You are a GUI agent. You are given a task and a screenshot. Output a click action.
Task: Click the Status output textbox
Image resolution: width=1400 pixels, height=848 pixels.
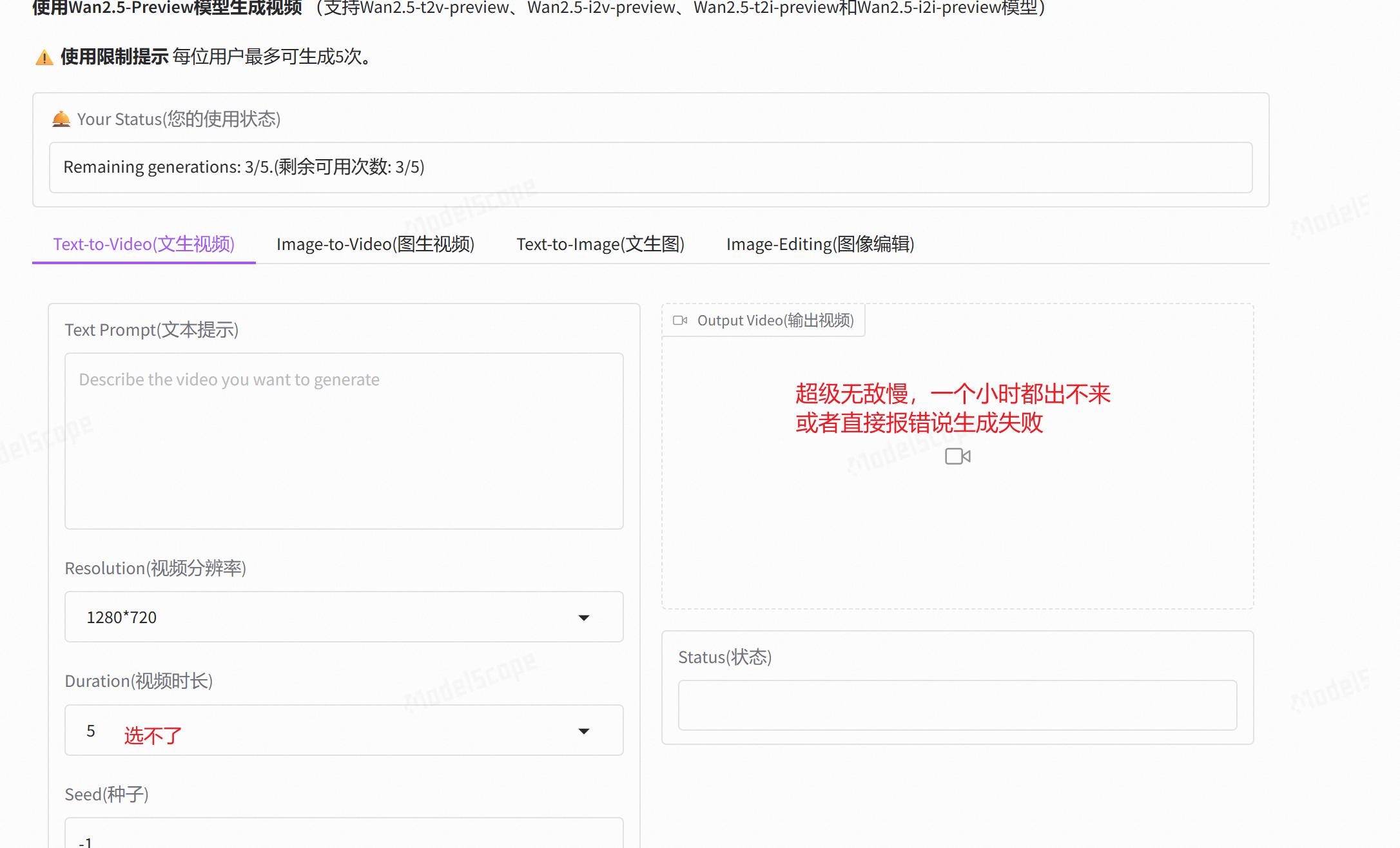[957, 705]
